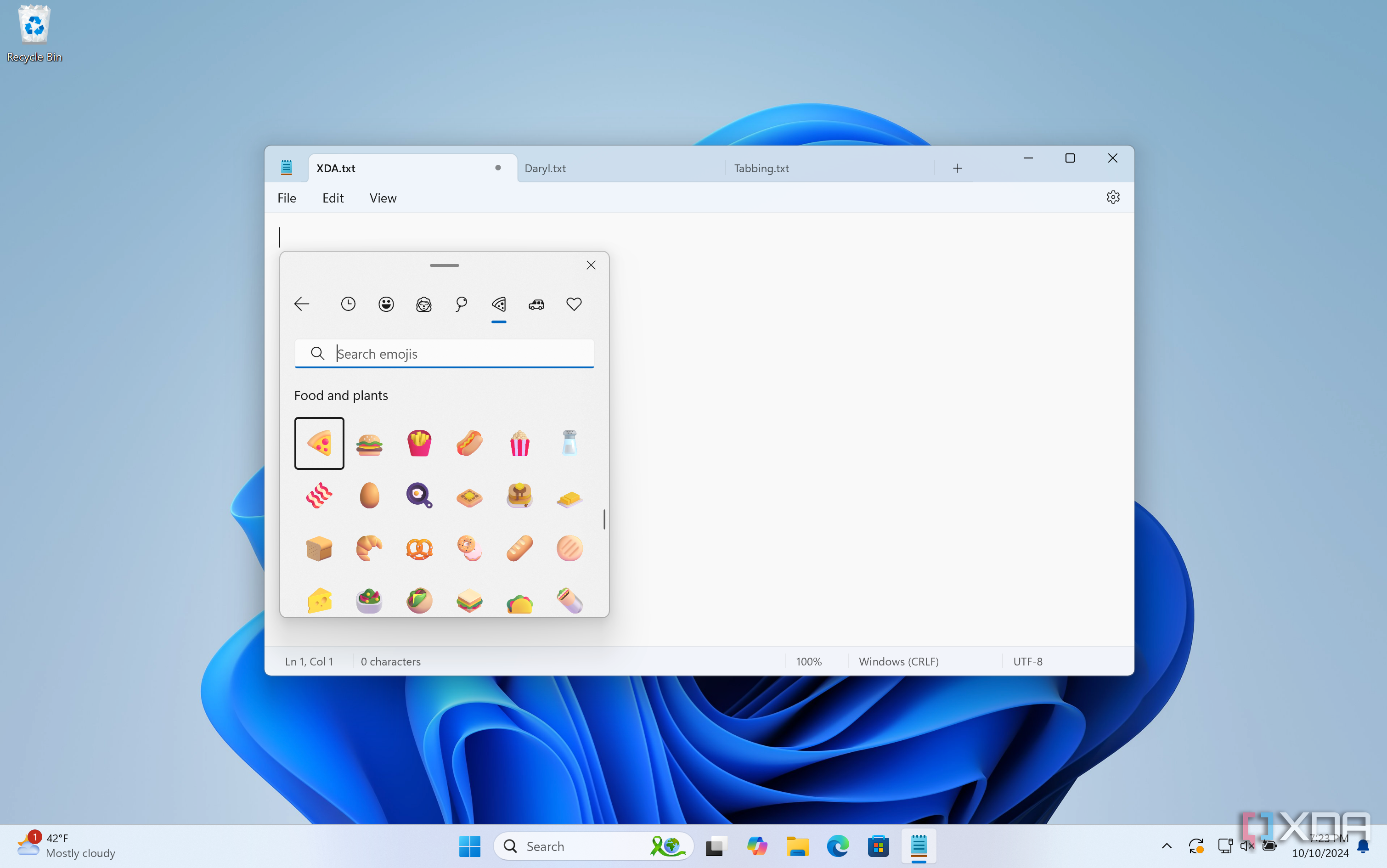Pick the croissant emoji
Screen dimensions: 1387x868
(369, 548)
